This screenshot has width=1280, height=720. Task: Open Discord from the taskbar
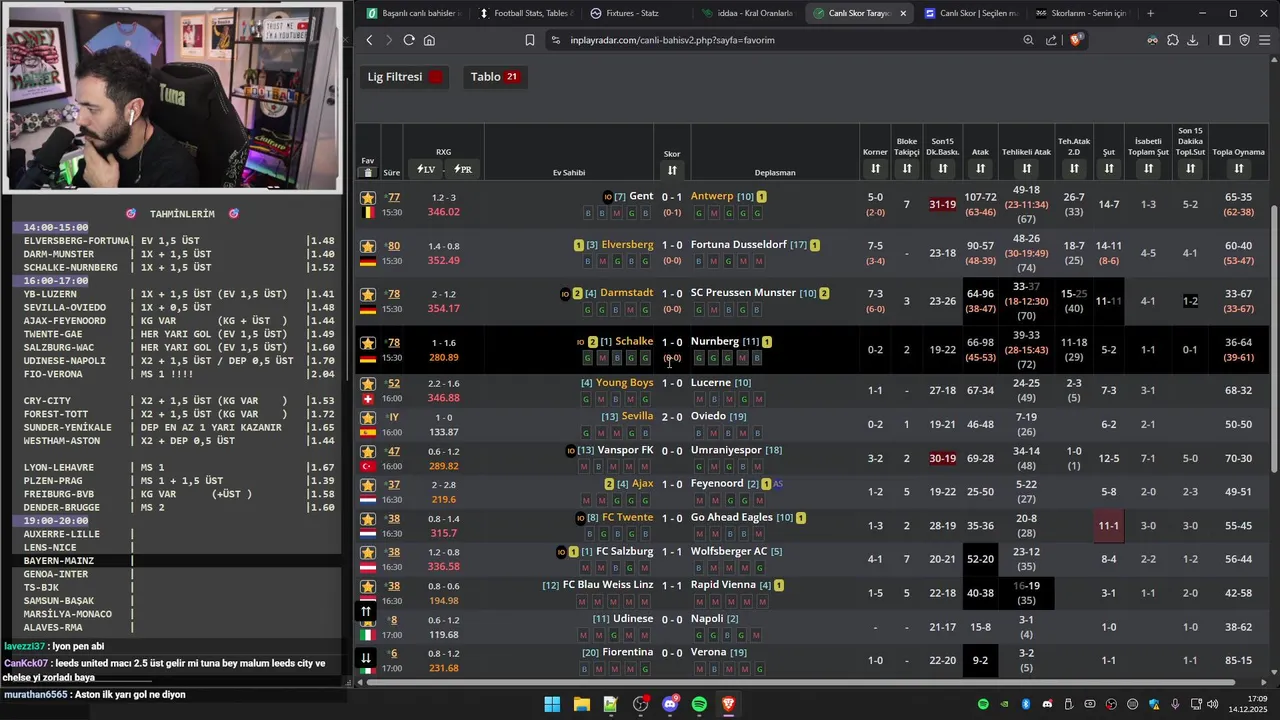(670, 704)
